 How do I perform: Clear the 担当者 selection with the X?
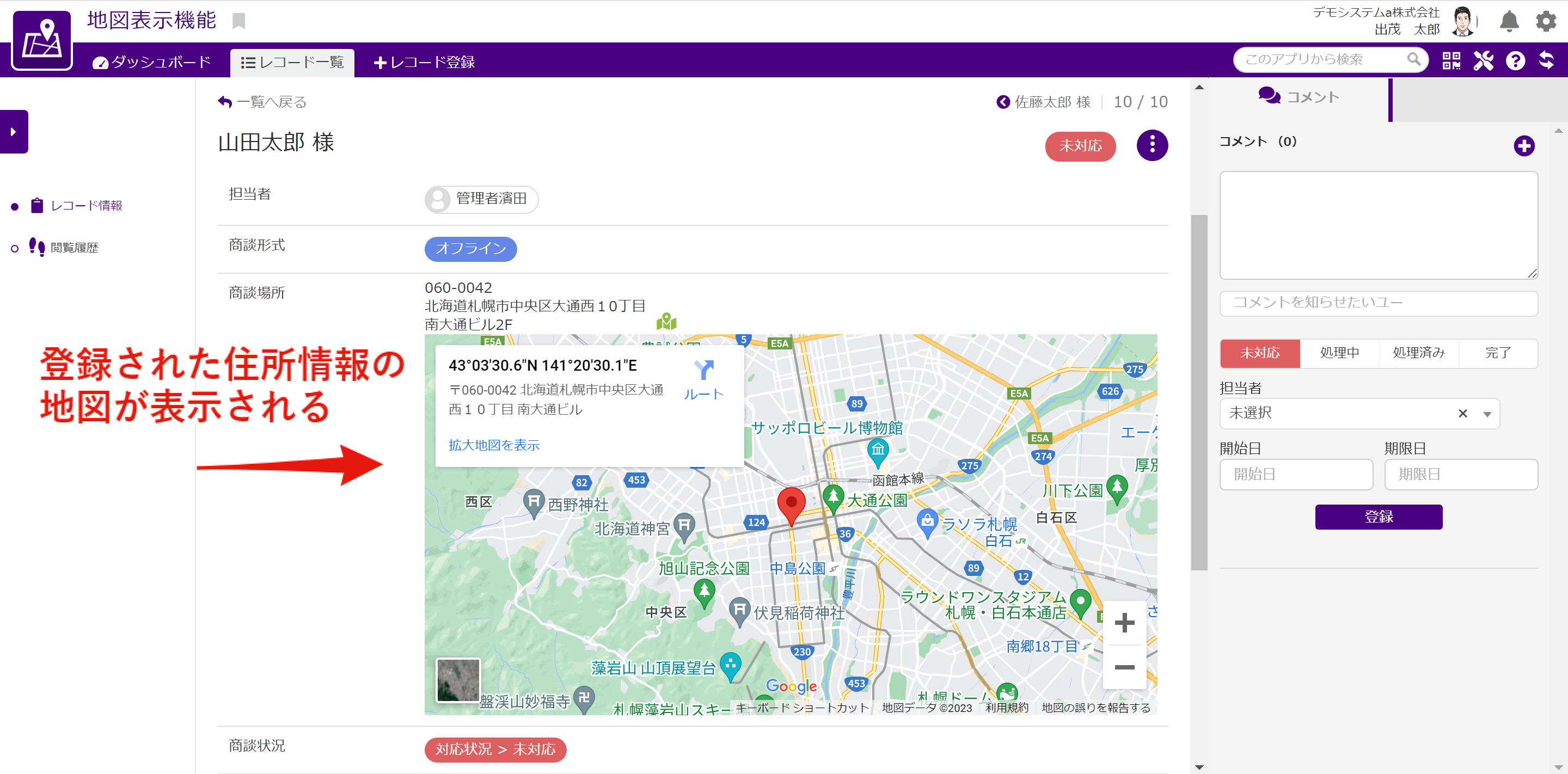coord(1463,413)
